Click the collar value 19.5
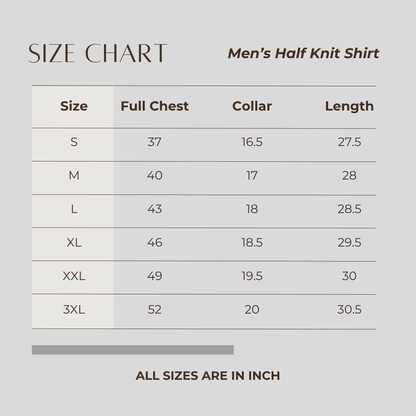The image size is (416, 416). point(252,276)
